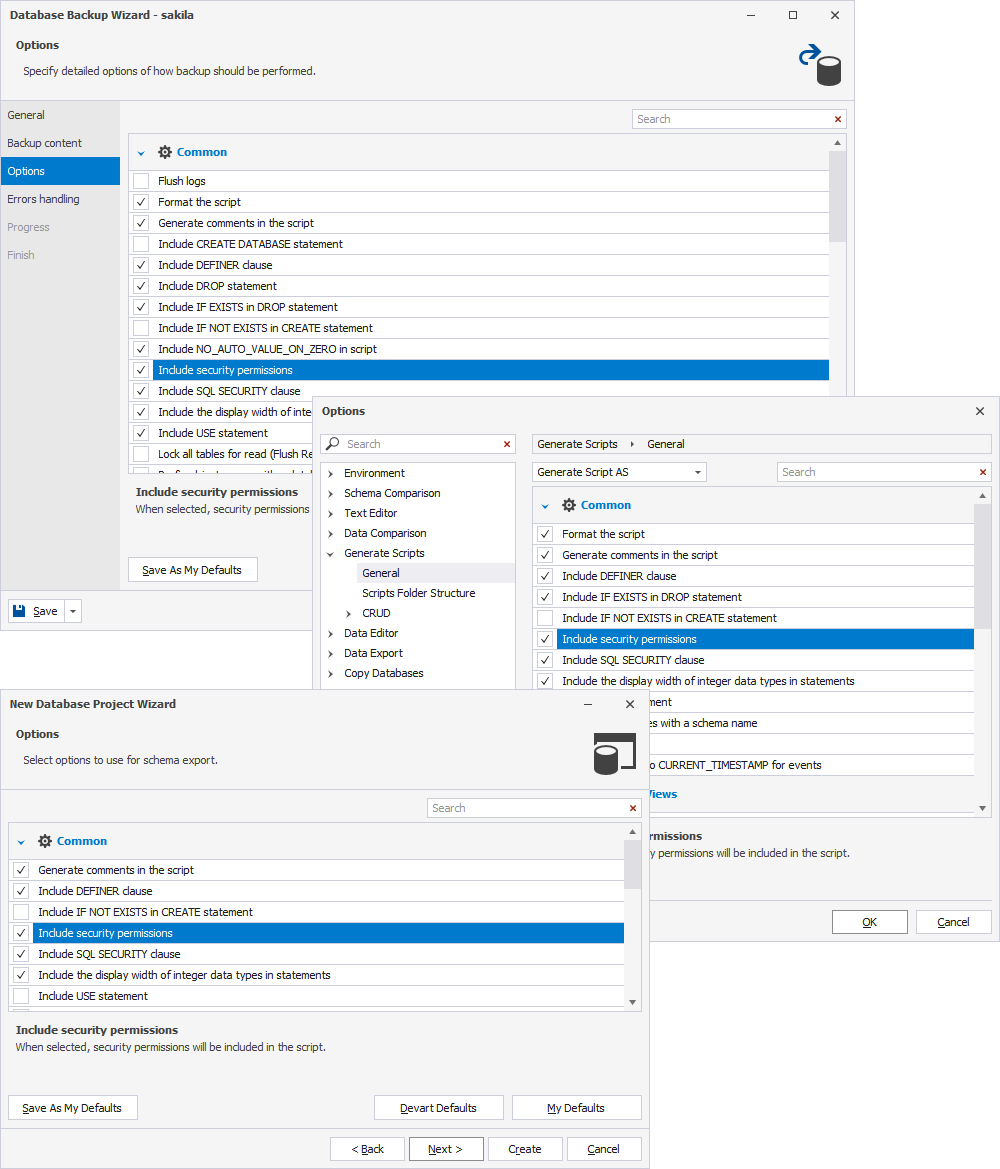
Task: Select Scripts Folder Structure tree item
Action: pos(418,593)
